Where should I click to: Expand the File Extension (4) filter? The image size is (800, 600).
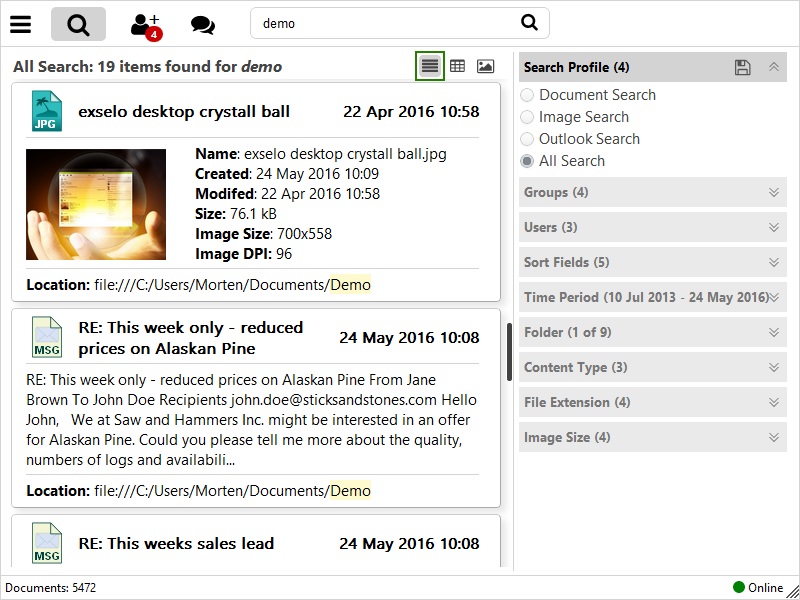click(x=773, y=402)
